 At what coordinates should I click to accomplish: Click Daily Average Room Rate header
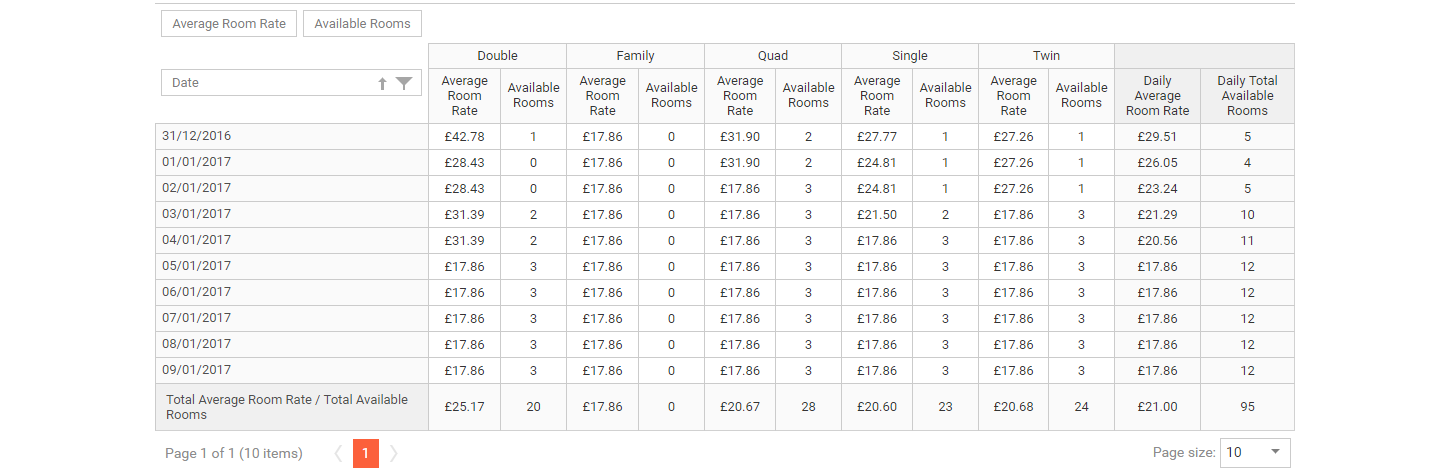click(1157, 96)
